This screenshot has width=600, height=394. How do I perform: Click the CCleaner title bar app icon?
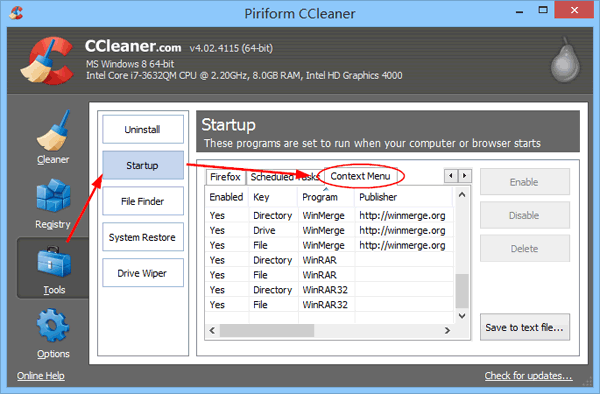point(16,13)
